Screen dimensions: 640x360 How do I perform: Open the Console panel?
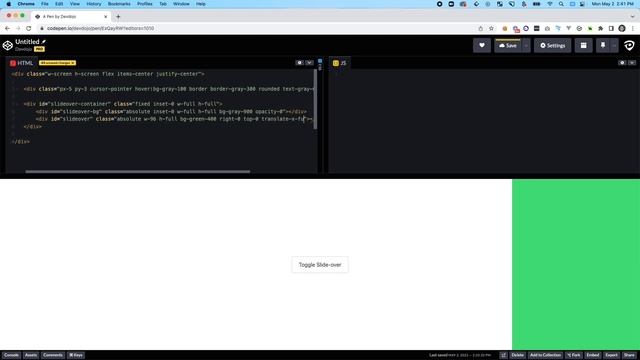11,355
